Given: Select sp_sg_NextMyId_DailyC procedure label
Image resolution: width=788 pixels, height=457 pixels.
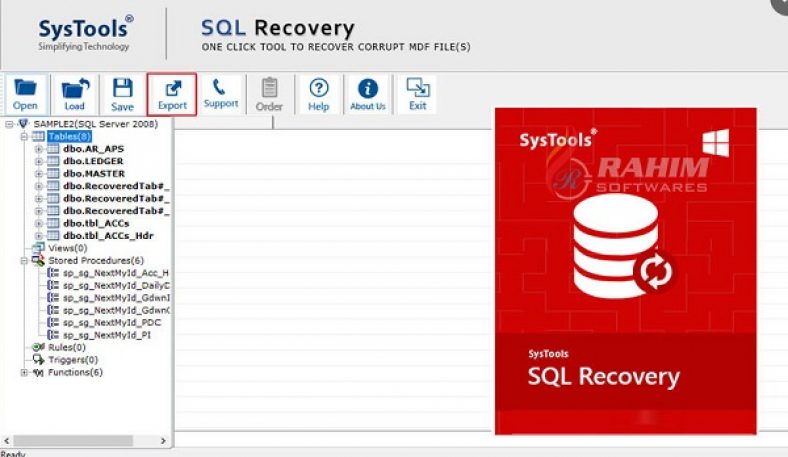Looking at the screenshot, I should tap(116, 285).
